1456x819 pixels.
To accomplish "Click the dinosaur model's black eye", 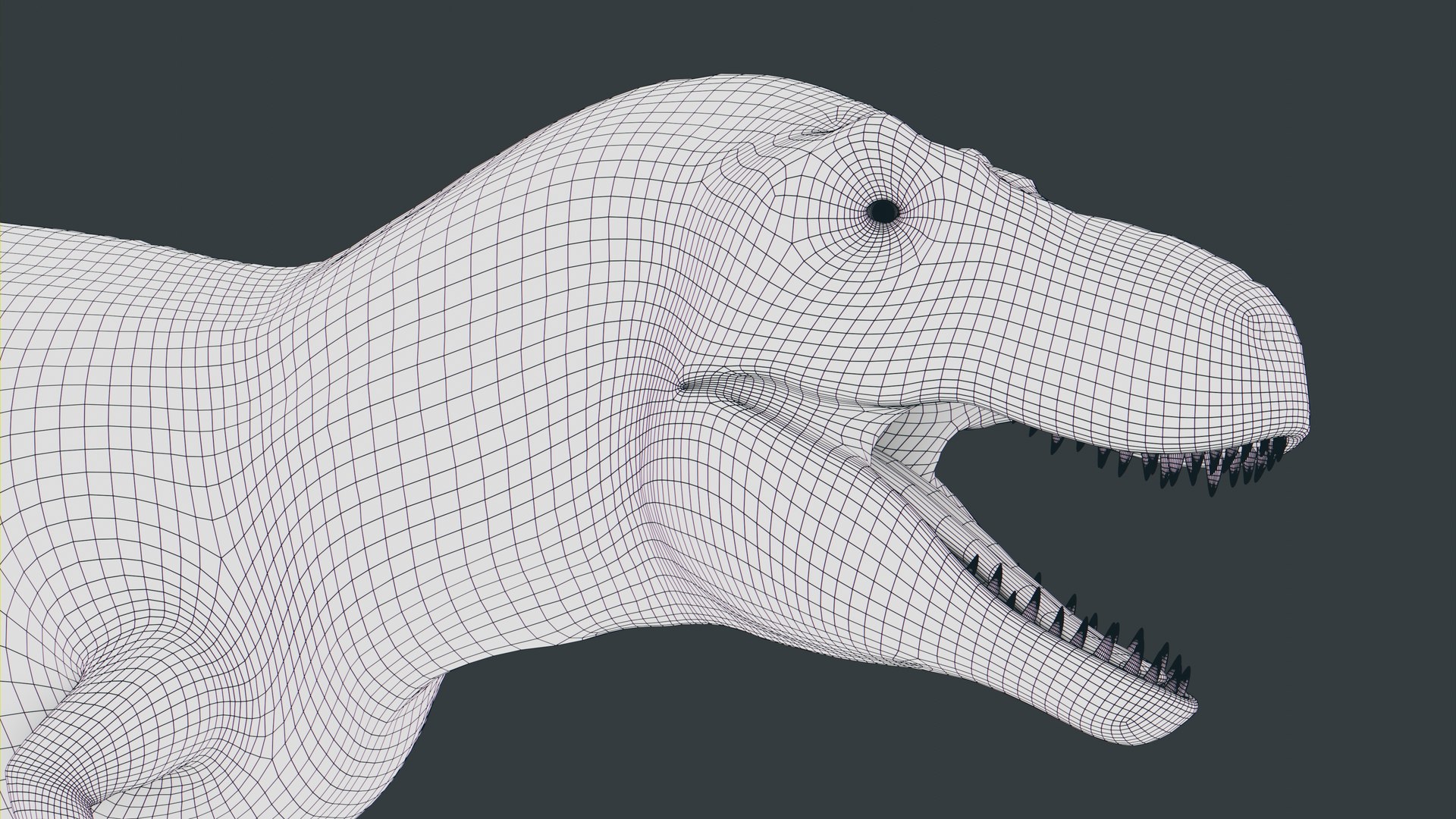I will coord(882,211).
